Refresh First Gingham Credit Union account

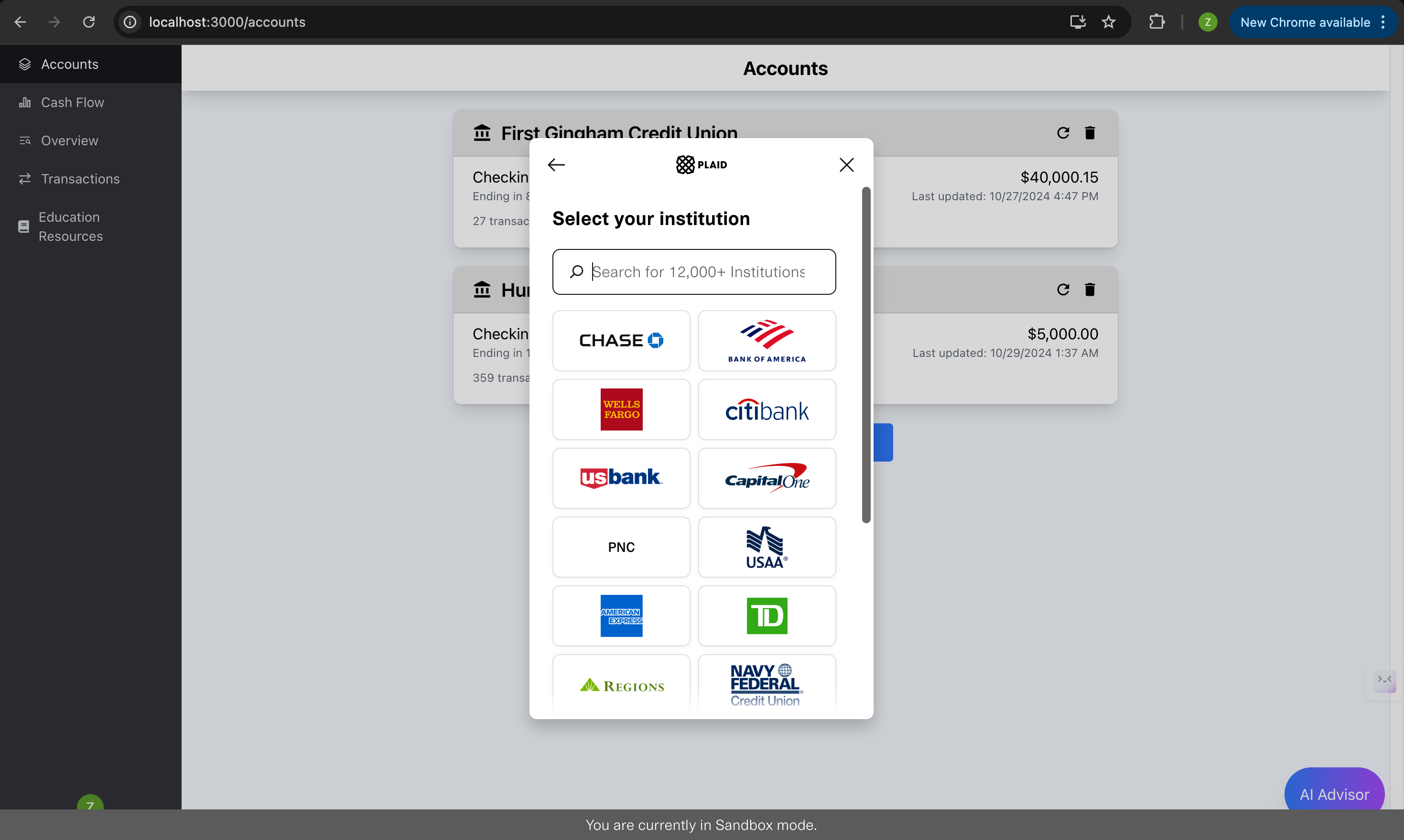click(1063, 132)
